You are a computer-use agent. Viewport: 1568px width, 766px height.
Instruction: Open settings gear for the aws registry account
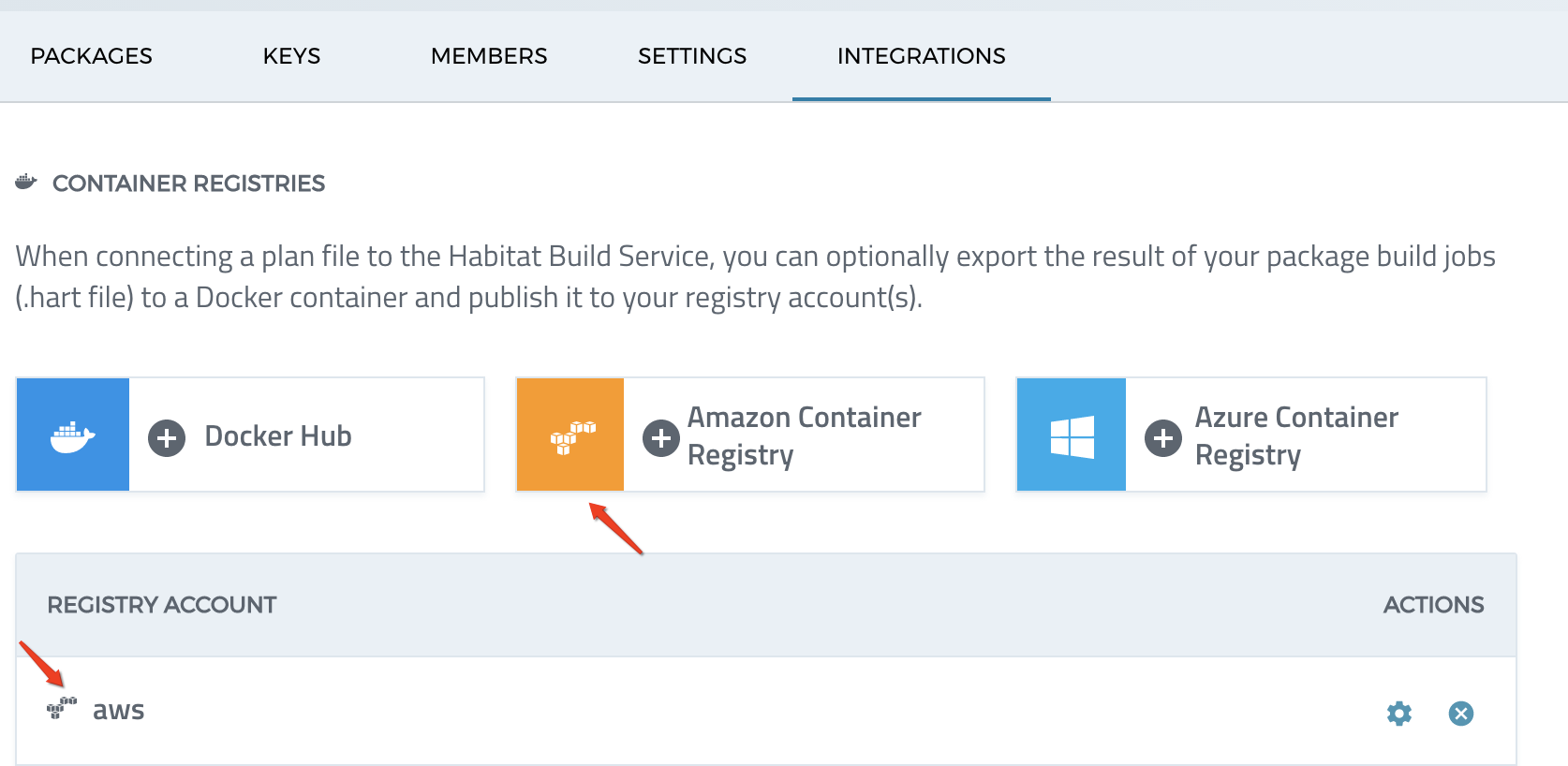point(1398,713)
